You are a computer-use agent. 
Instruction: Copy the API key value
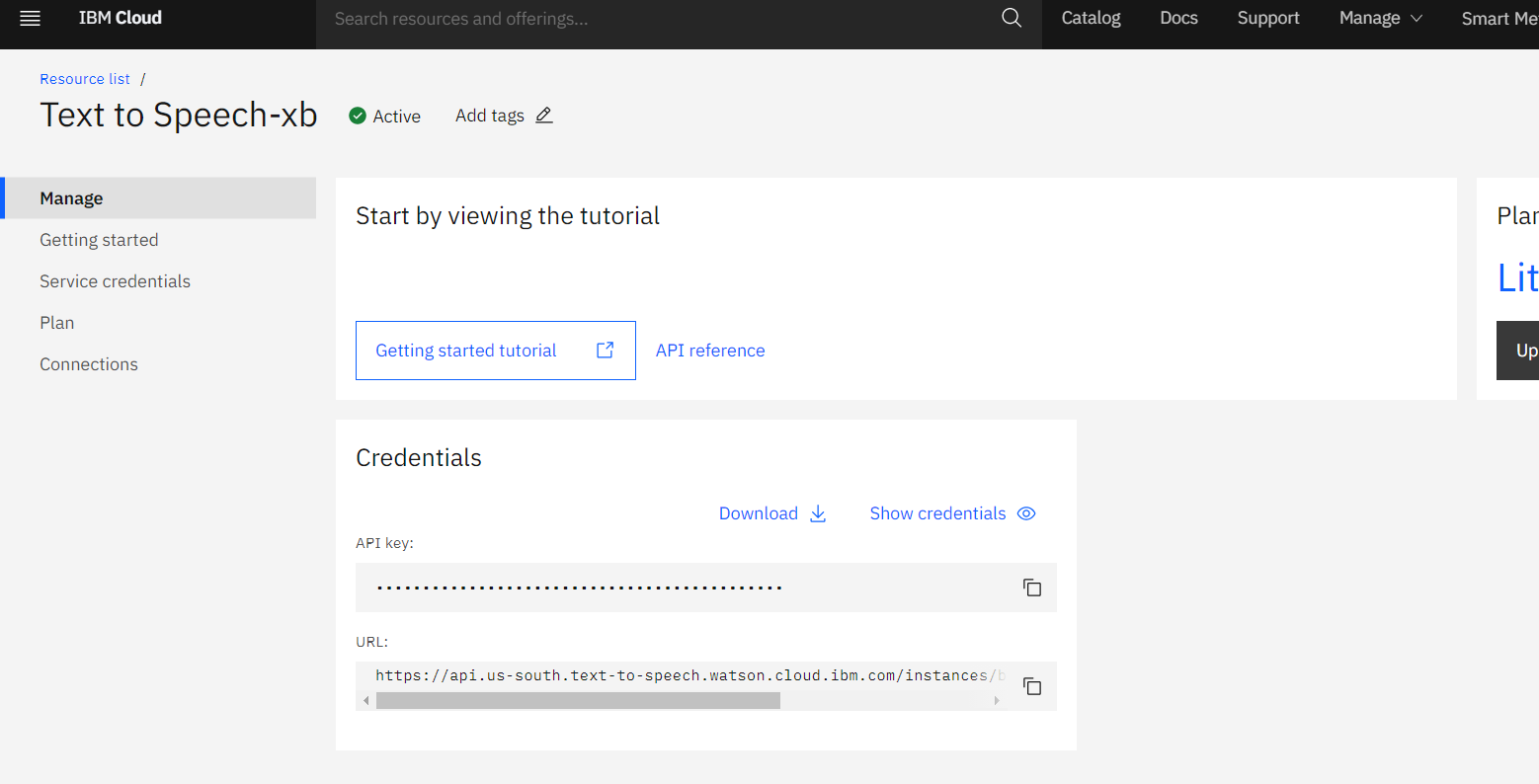[x=1031, y=587]
